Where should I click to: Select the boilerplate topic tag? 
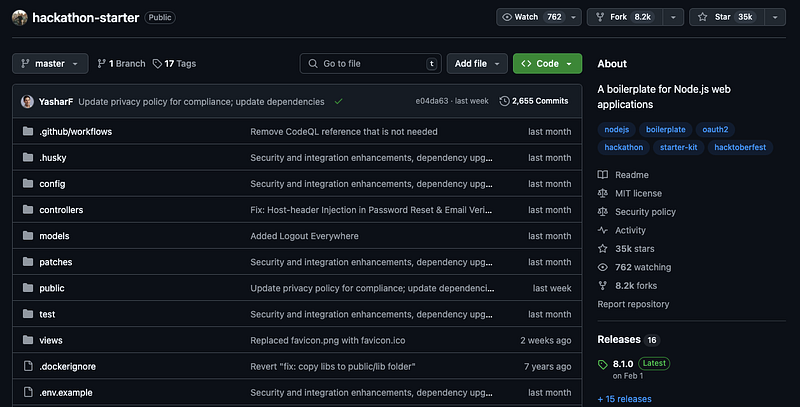(665, 130)
